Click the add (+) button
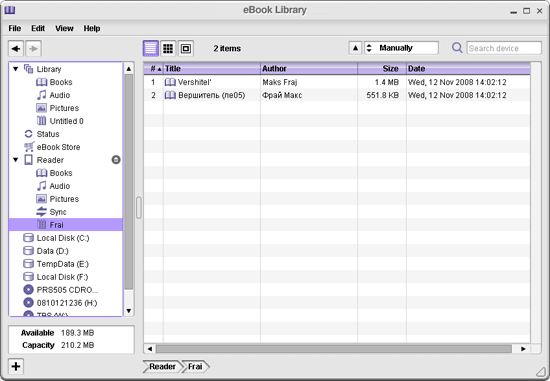This screenshot has width=550, height=381. point(16,366)
